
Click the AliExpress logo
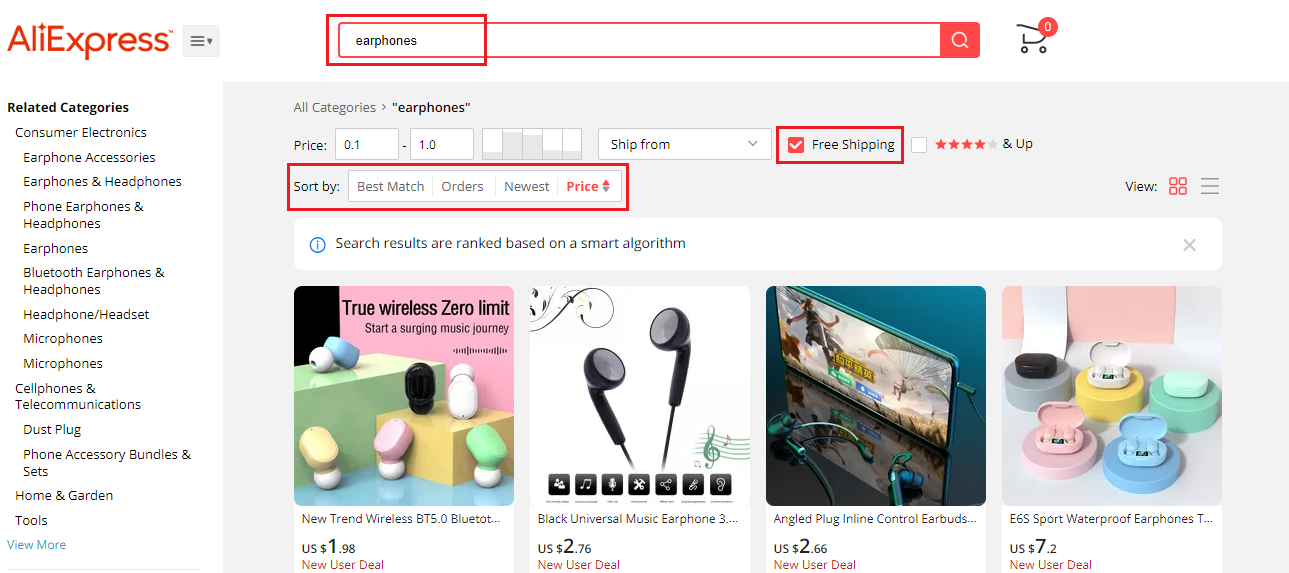[x=89, y=40]
